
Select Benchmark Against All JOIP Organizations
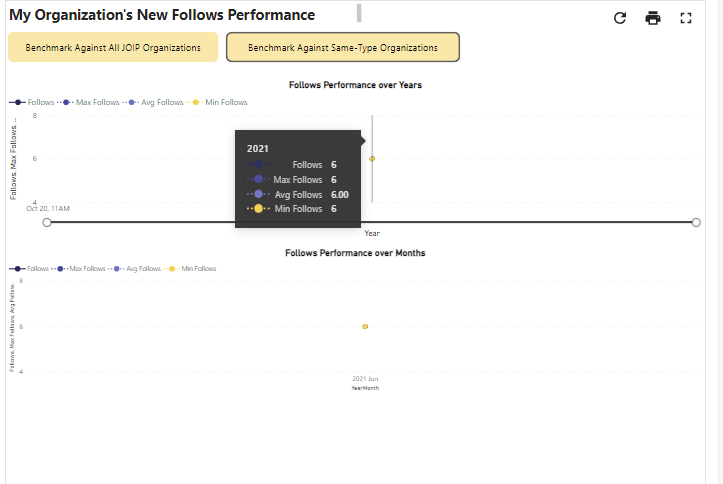click(x=113, y=47)
